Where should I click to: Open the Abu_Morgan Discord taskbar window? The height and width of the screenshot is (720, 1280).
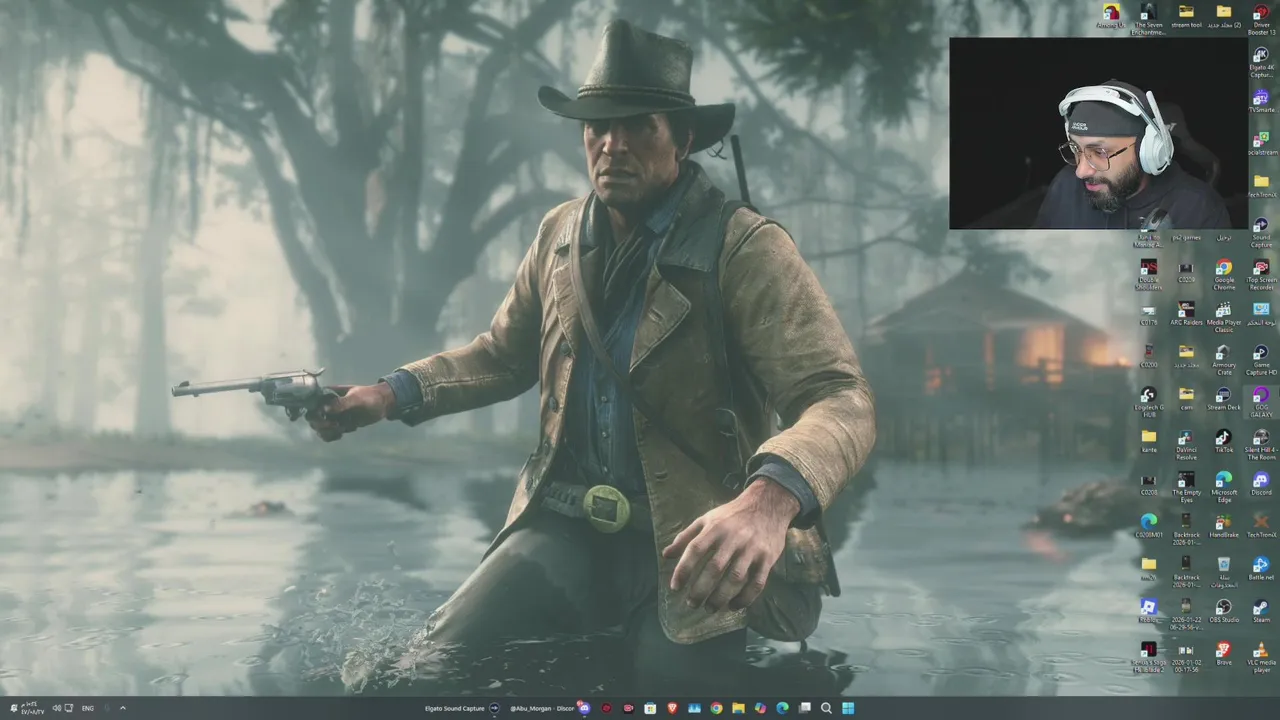point(550,708)
